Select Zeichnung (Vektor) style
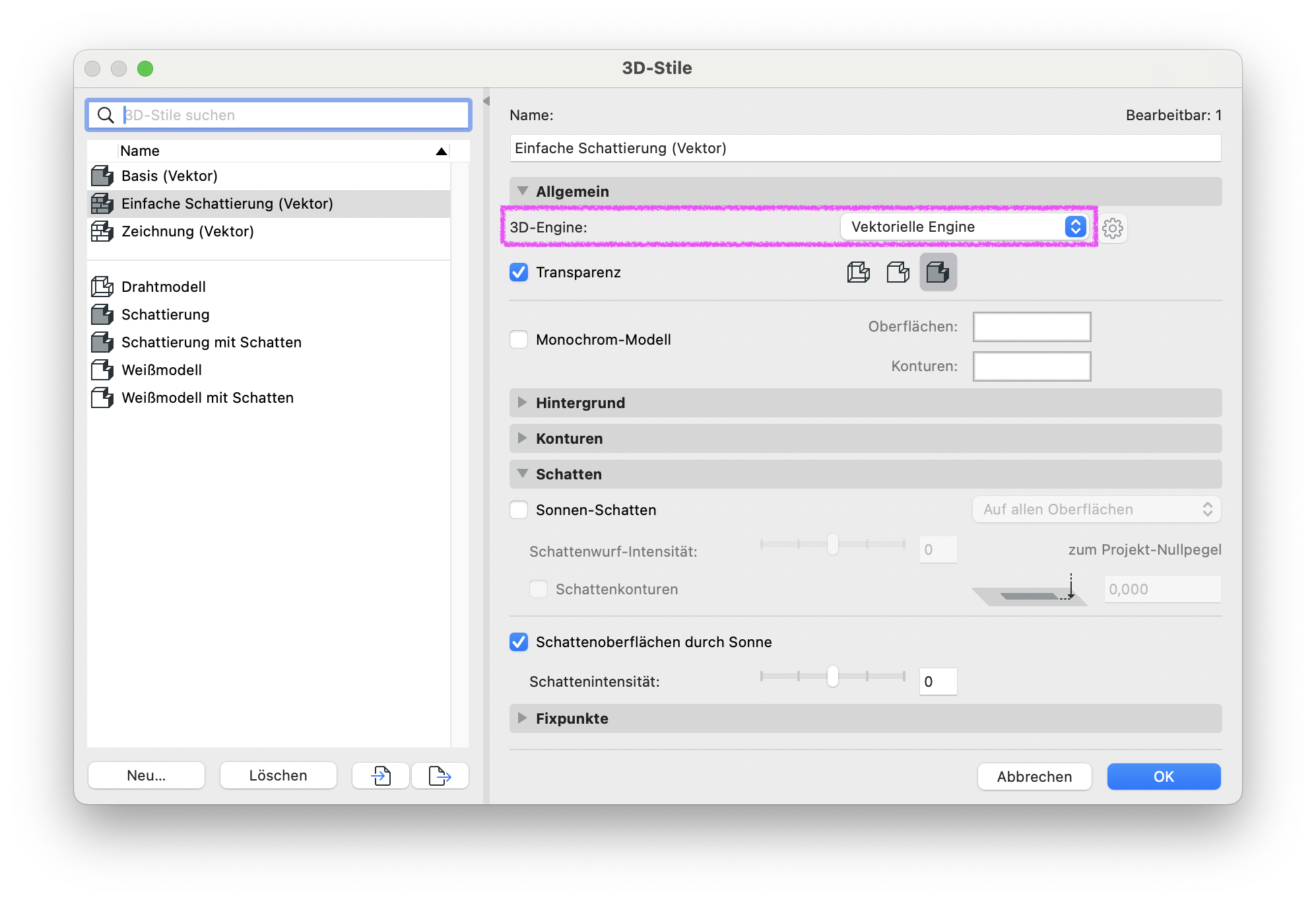The width and height of the screenshot is (1316, 902). point(269,231)
